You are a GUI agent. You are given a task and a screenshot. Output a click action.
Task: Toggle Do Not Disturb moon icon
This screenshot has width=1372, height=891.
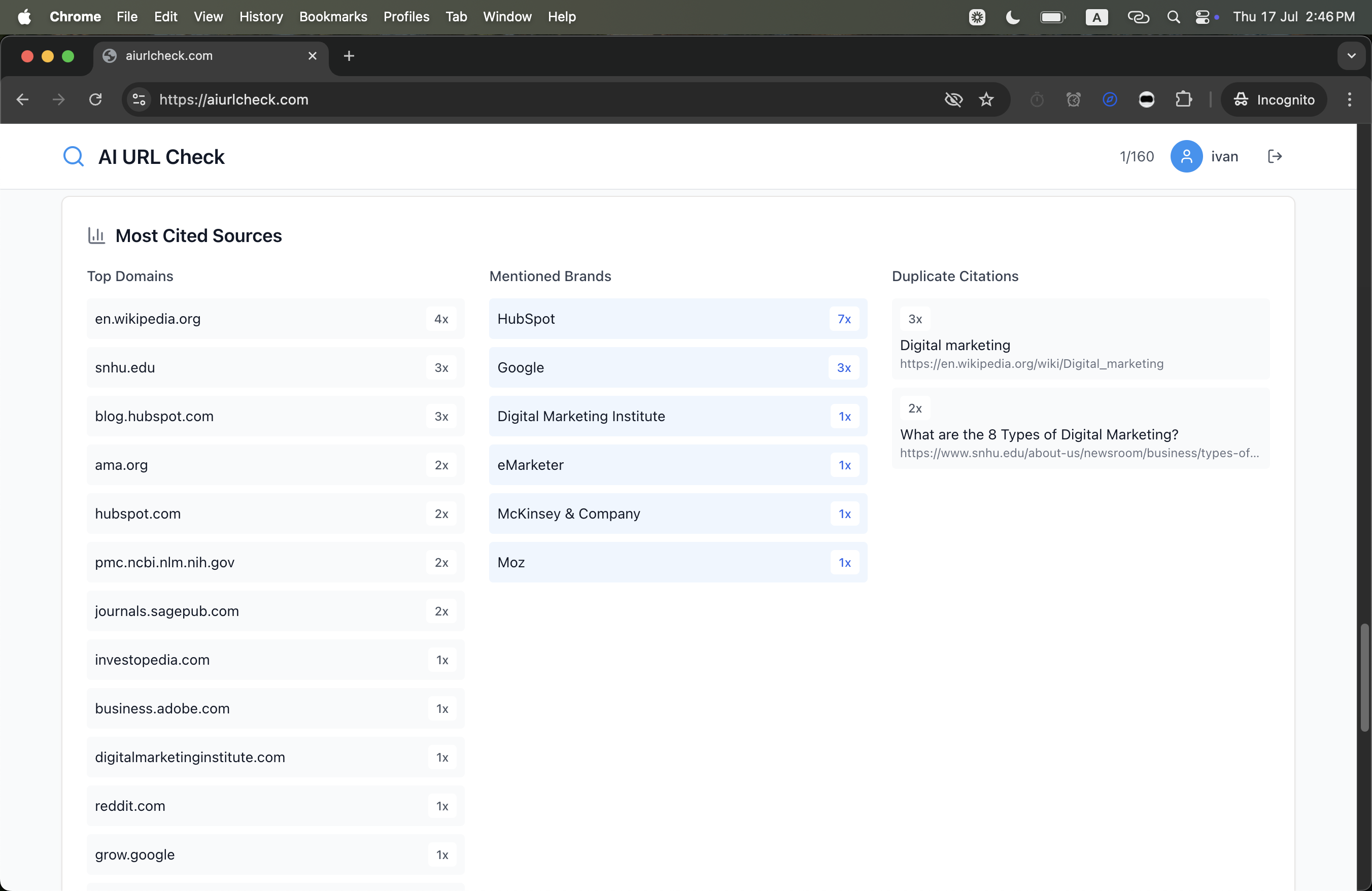point(1012,17)
